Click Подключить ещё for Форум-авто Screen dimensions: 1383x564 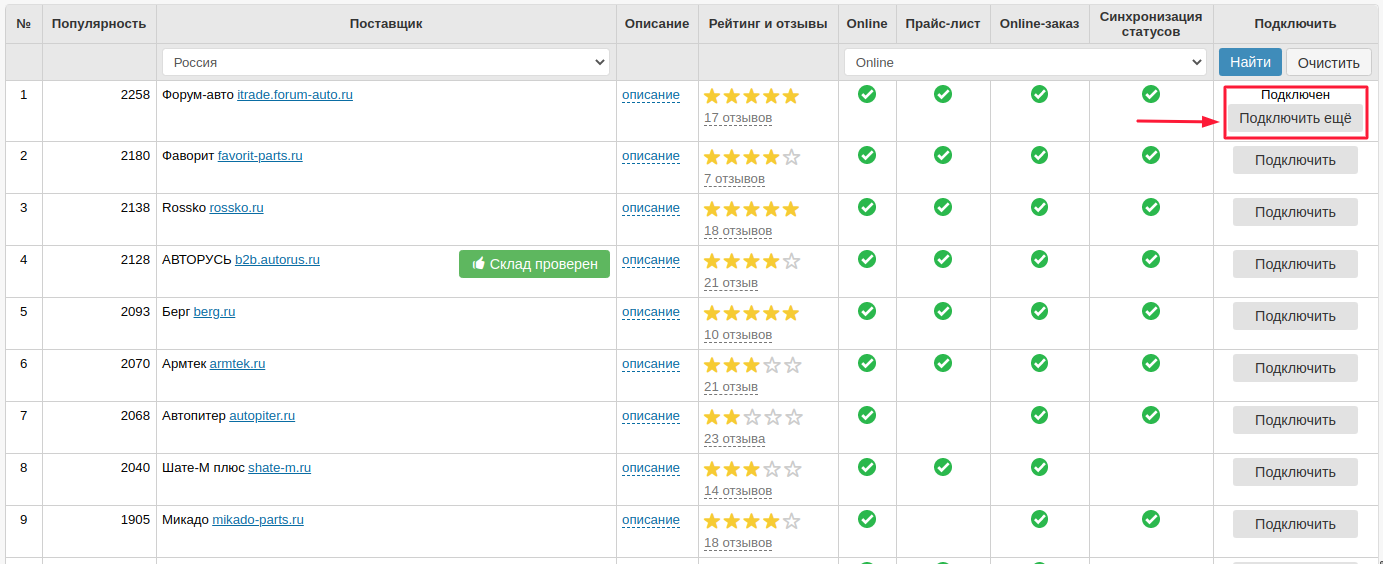click(1295, 118)
